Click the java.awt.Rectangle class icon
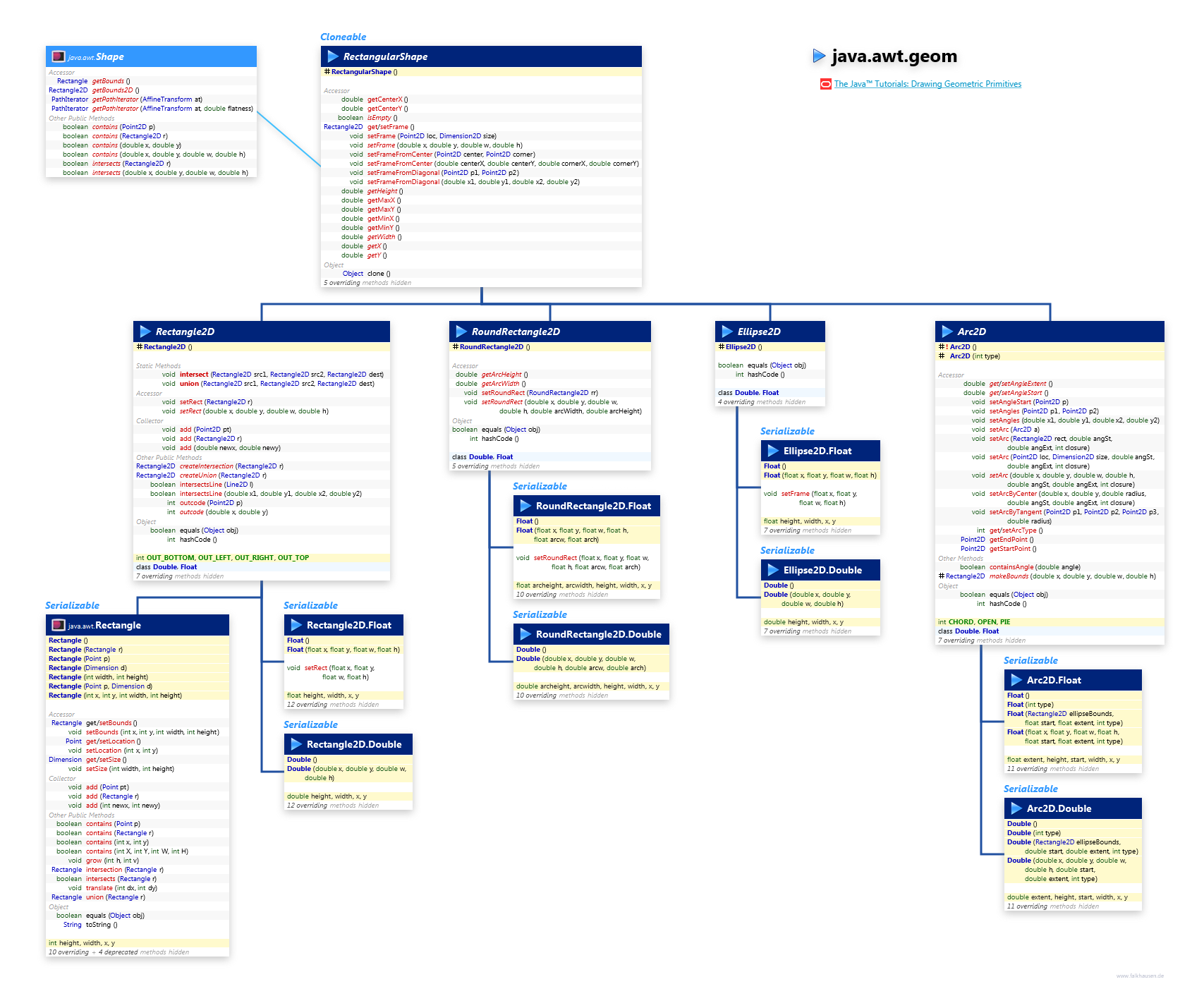The image size is (1204, 1008). (x=59, y=626)
